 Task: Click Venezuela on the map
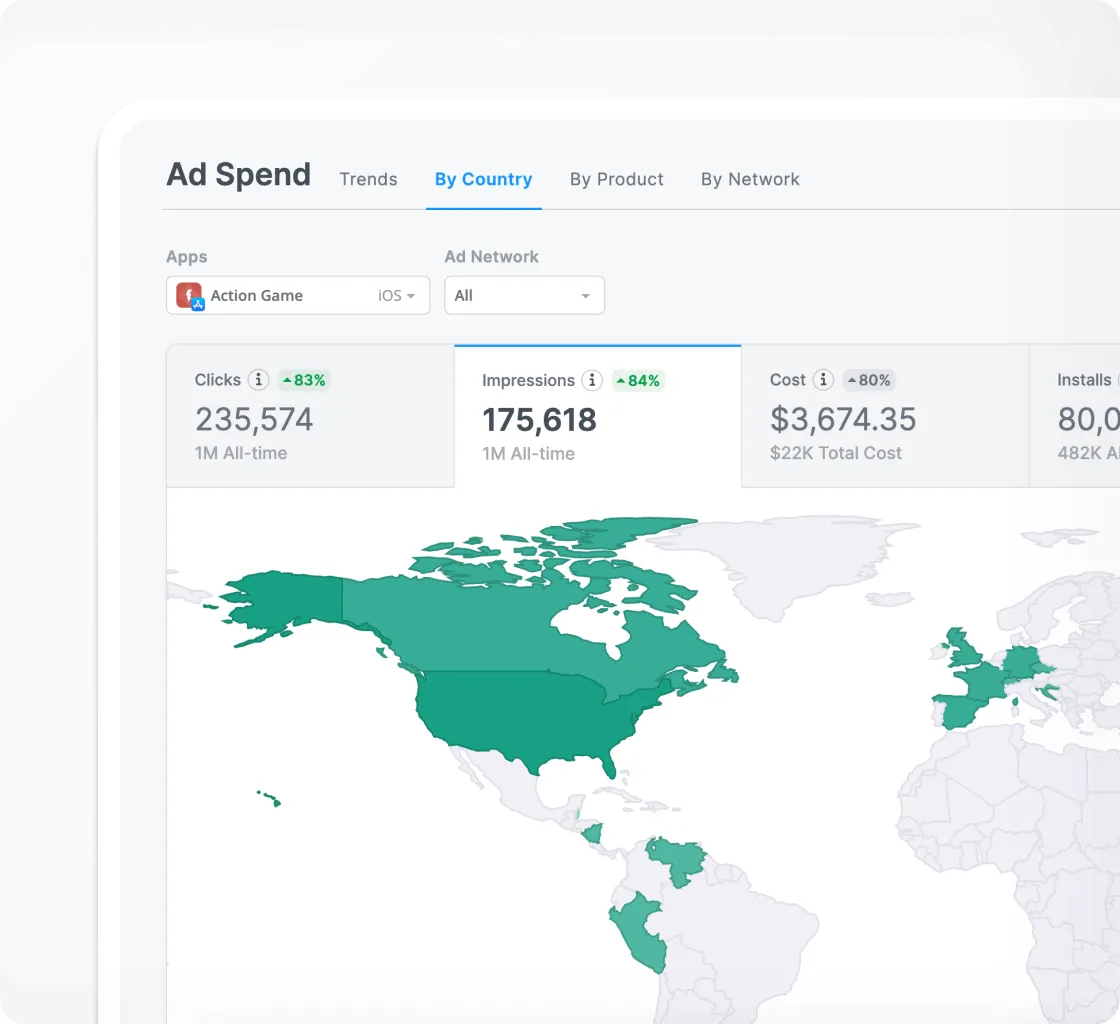[x=676, y=859]
